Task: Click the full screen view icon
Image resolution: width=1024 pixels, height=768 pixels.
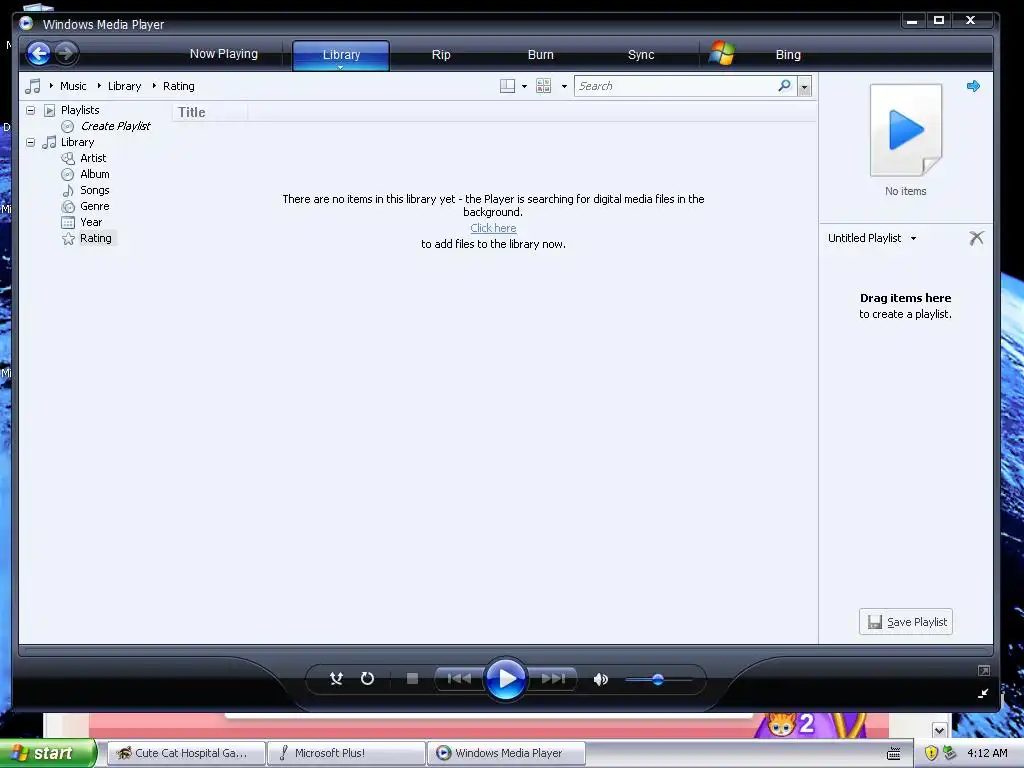Action: 984,671
